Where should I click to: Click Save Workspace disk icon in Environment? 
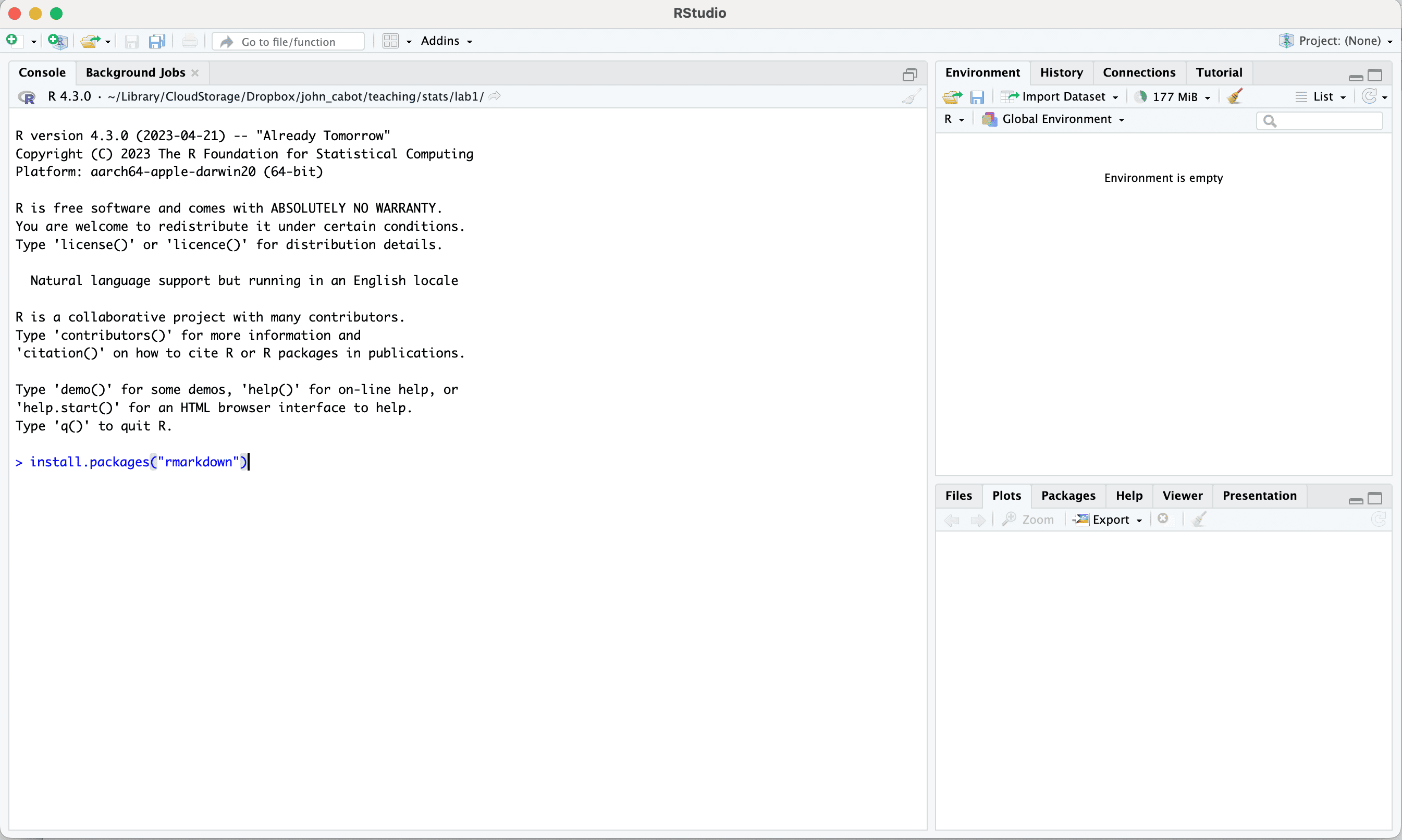pos(977,97)
